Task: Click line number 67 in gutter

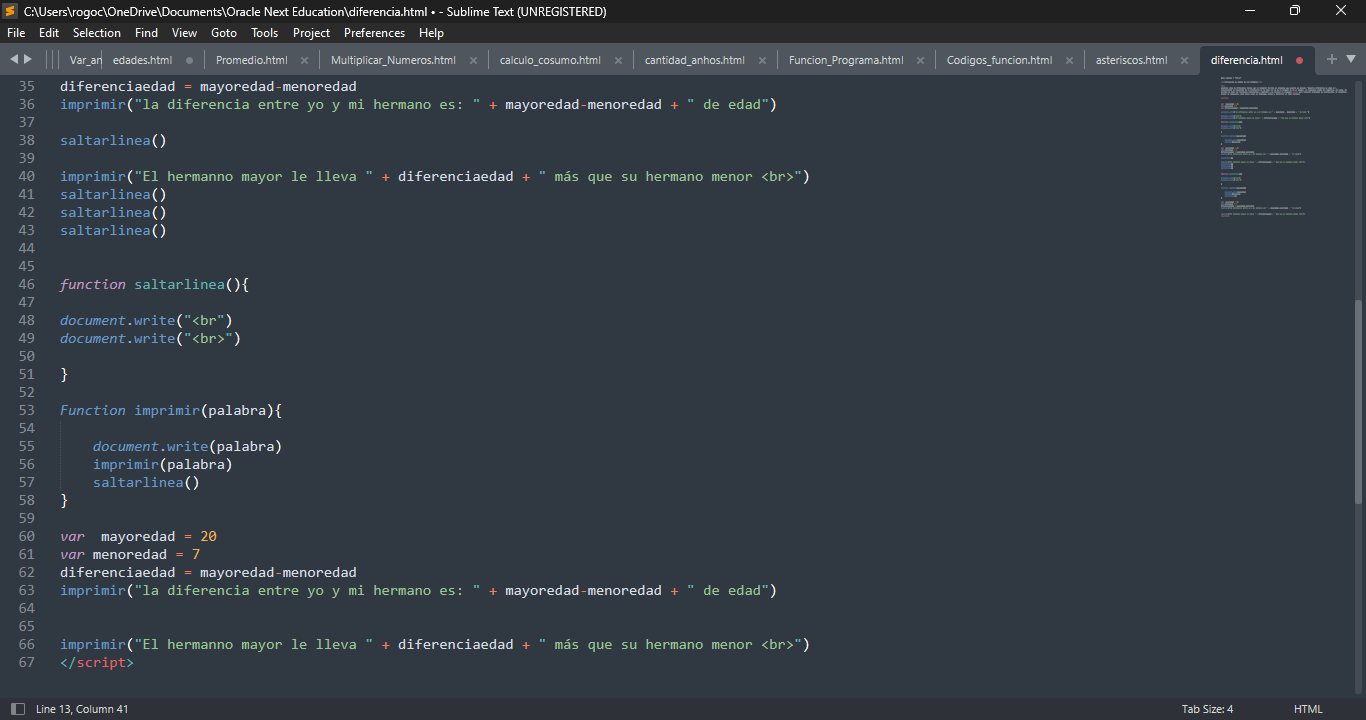Action: click(26, 662)
